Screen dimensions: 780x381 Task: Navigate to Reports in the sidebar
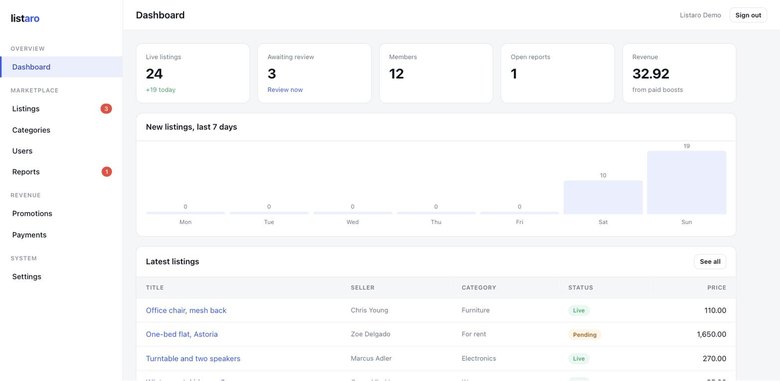61,172
